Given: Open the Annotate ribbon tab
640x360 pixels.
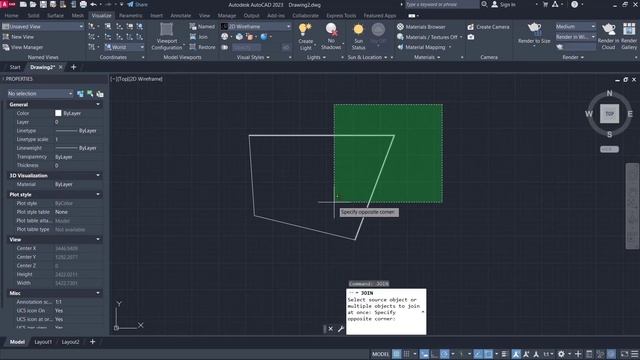Looking at the screenshot, I should tap(180, 16).
